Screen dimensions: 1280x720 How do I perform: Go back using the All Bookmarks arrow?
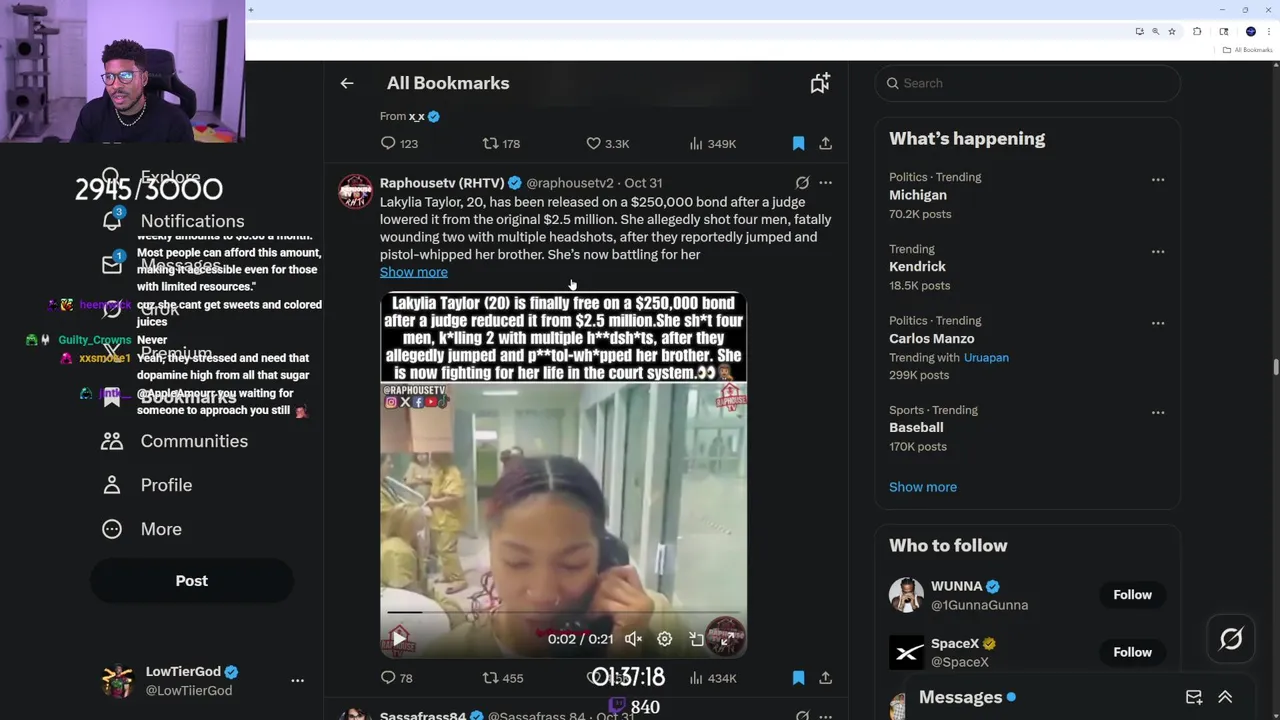[347, 83]
